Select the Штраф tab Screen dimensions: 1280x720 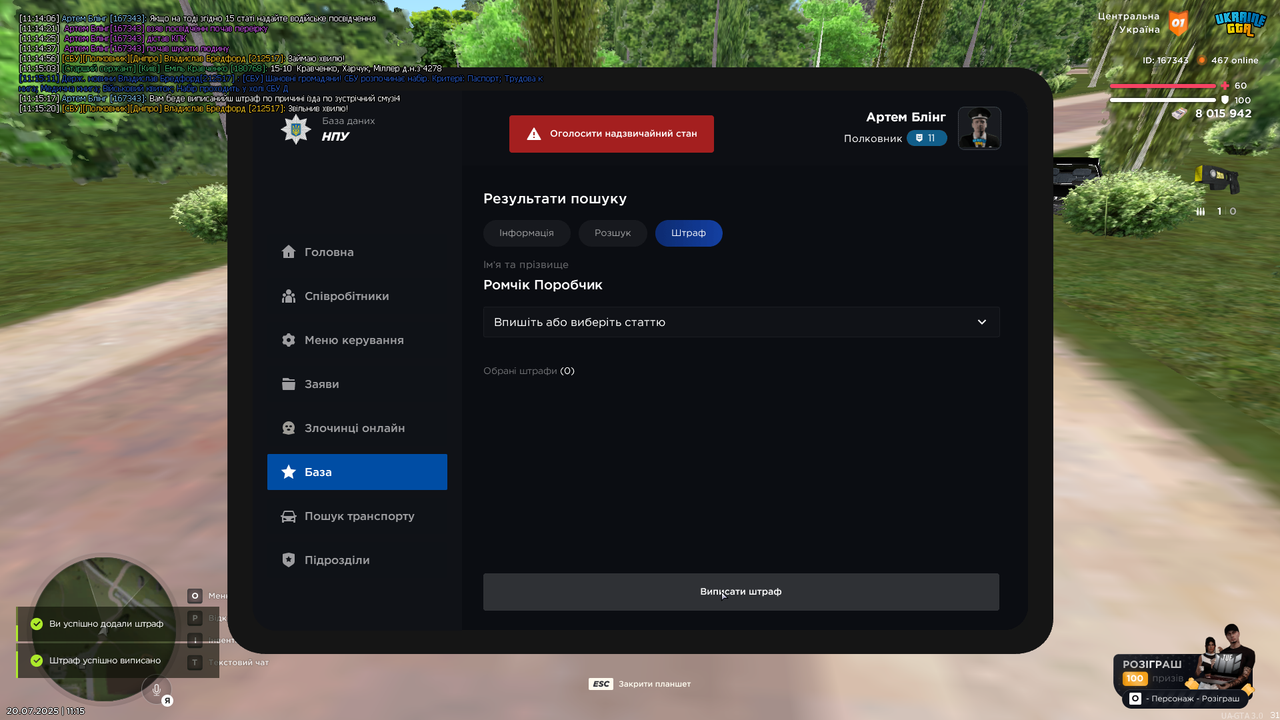click(689, 233)
